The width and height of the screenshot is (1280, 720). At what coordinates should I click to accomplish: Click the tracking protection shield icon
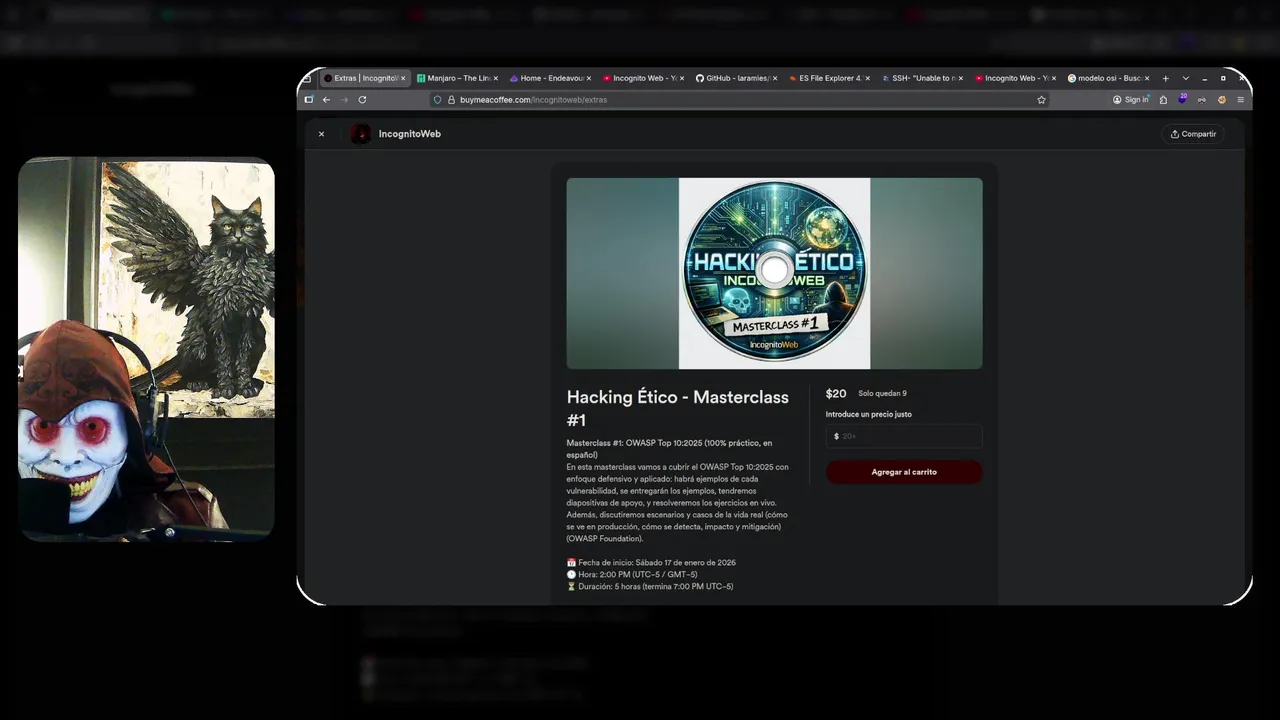tap(437, 100)
